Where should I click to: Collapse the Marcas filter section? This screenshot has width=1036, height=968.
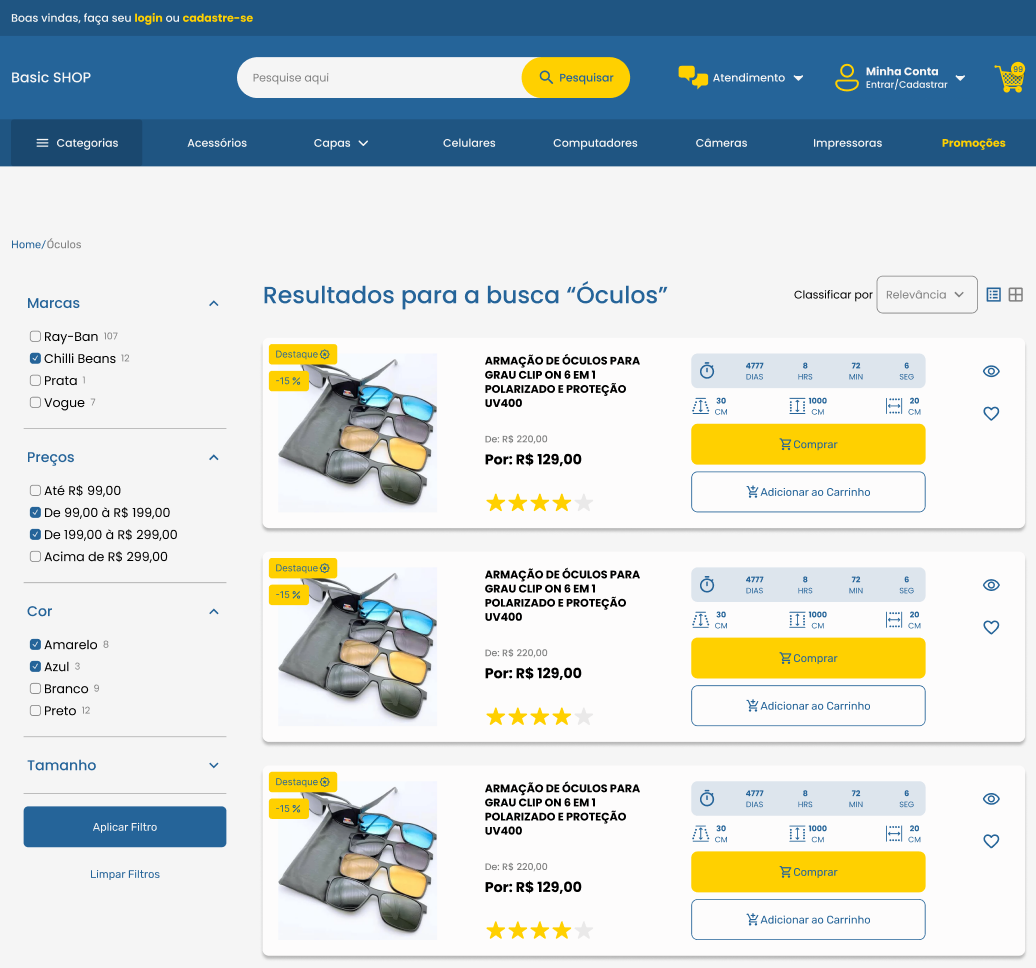[213, 303]
